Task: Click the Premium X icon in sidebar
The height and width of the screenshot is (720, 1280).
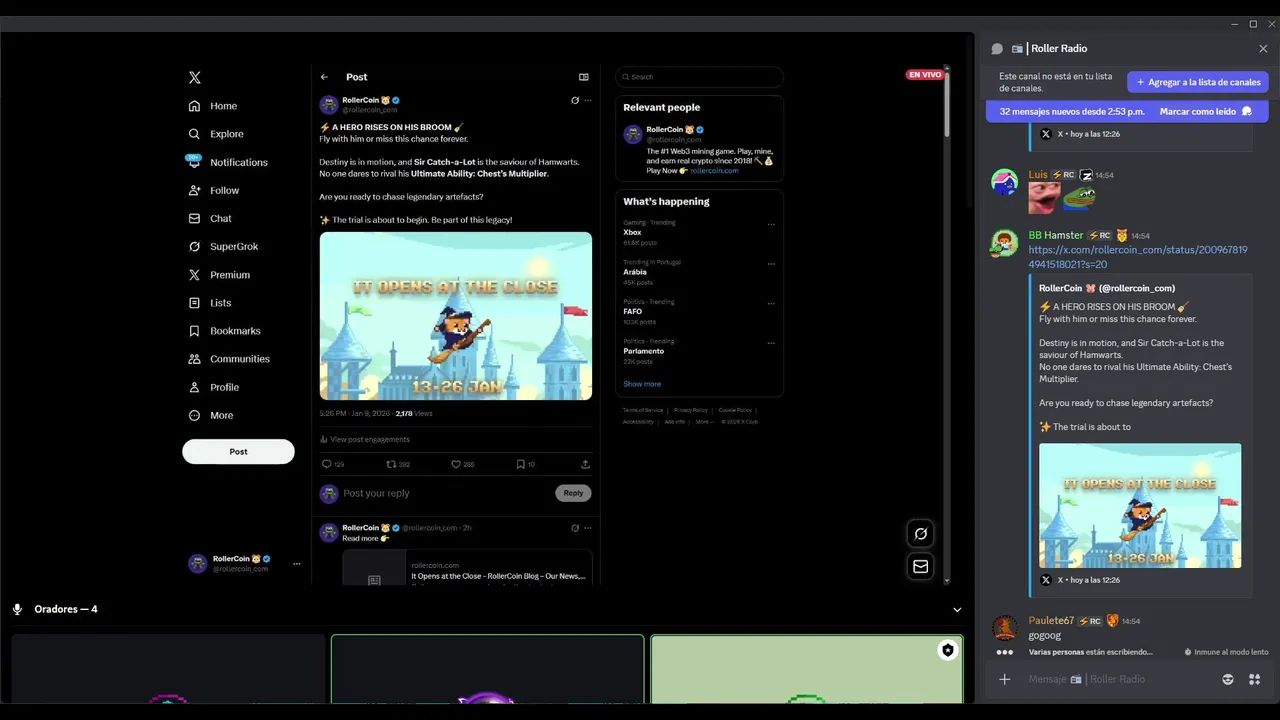Action: pos(194,275)
